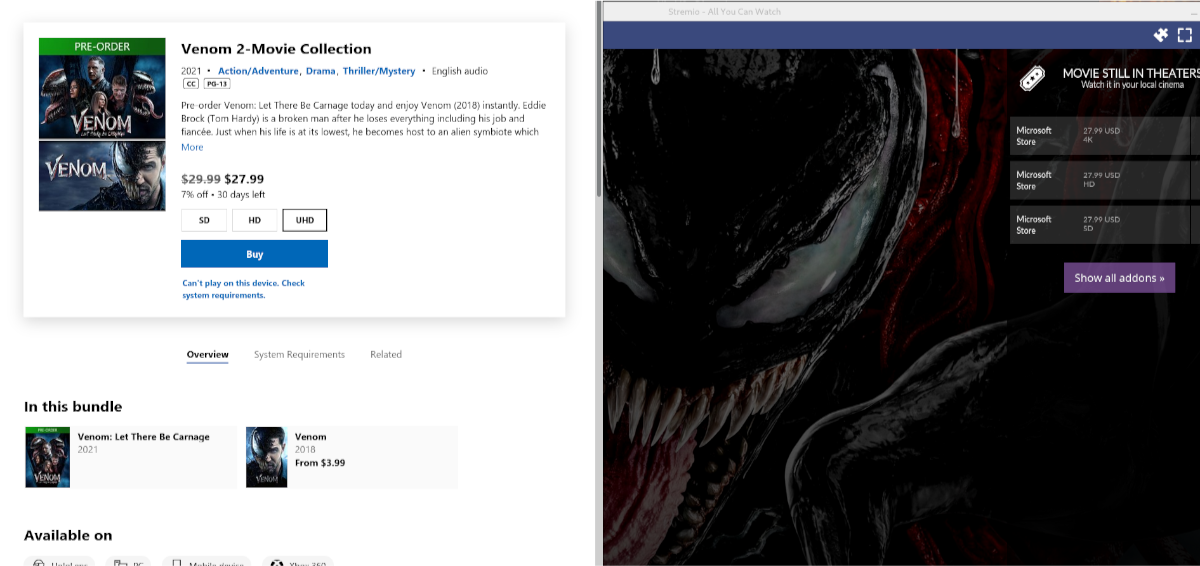Expand description with More link
The image size is (1200, 566).
point(192,147)
